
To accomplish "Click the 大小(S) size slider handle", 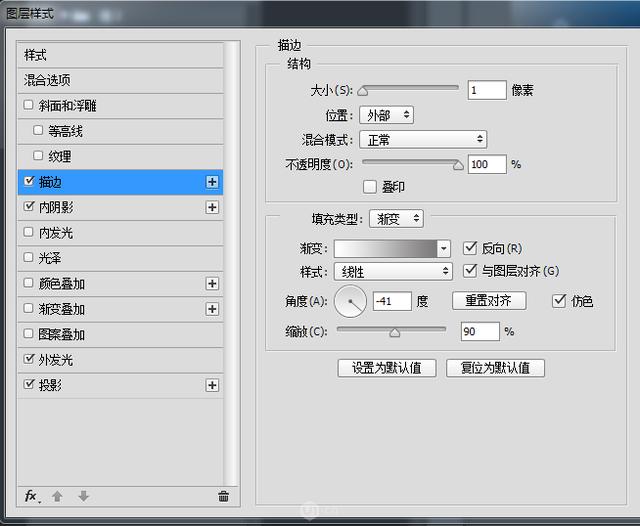I will pos(362,92).
